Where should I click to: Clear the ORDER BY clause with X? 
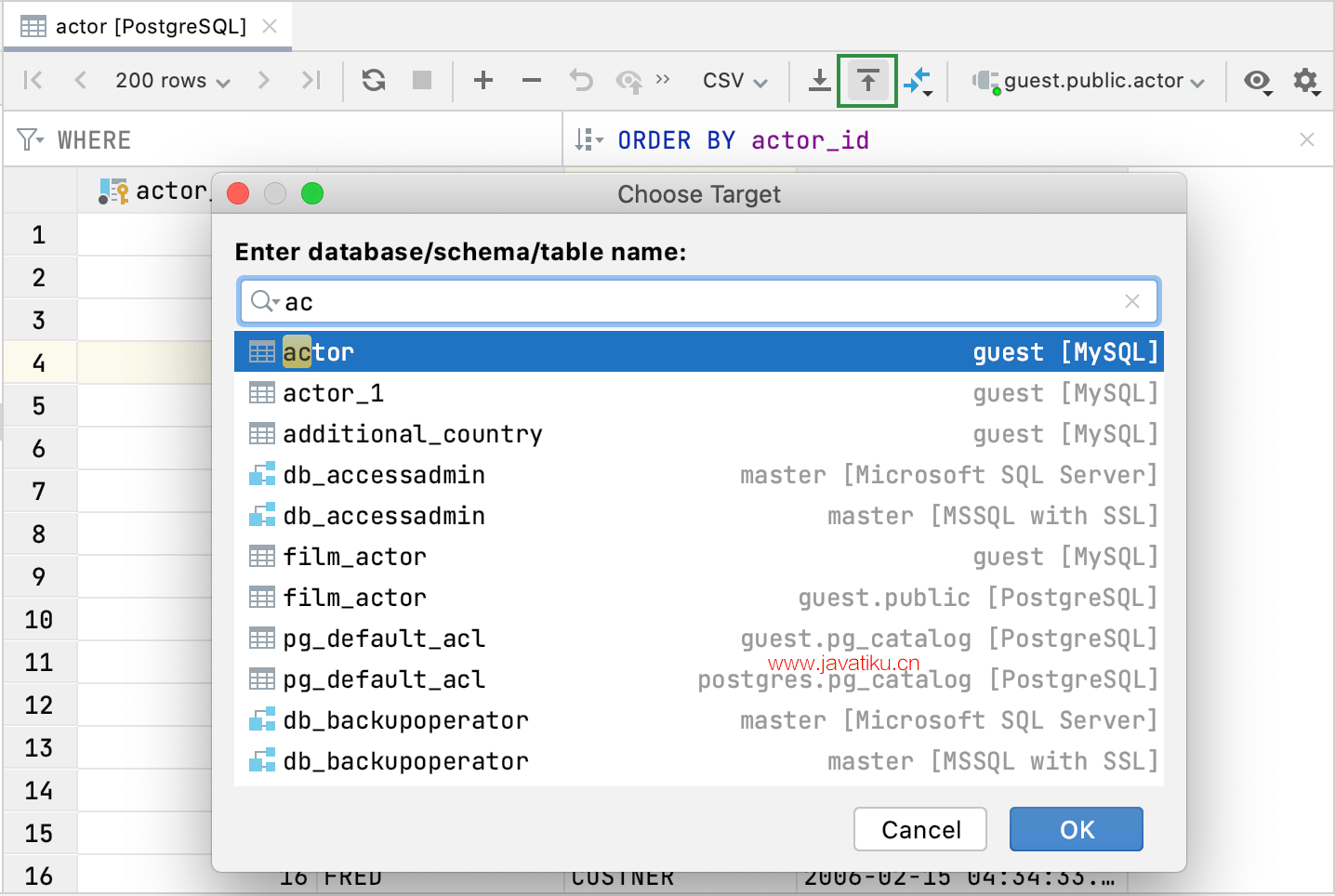pos(1307,139)
